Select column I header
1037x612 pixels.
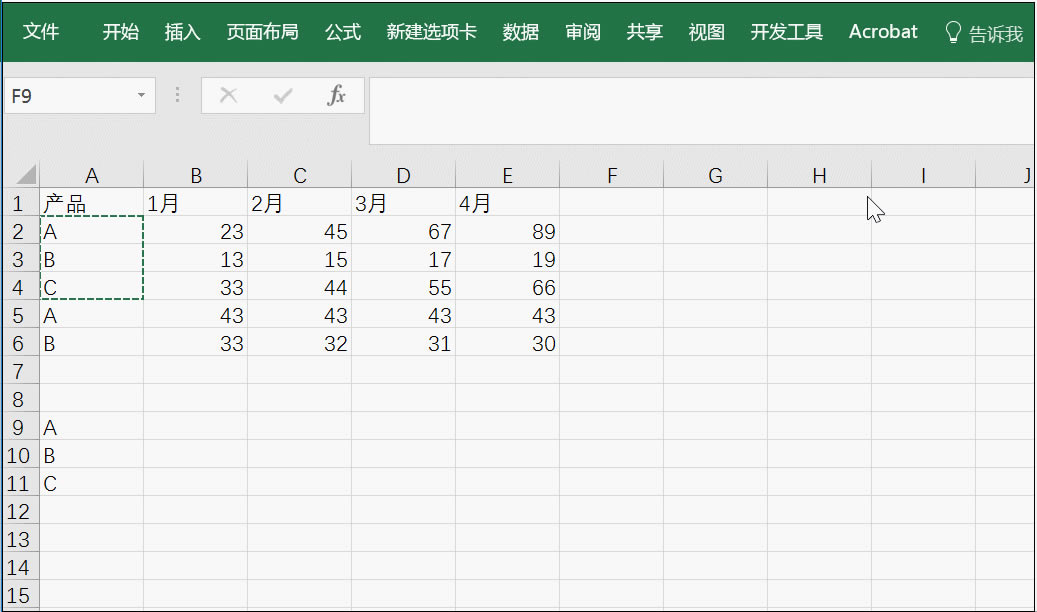[923, 175]
